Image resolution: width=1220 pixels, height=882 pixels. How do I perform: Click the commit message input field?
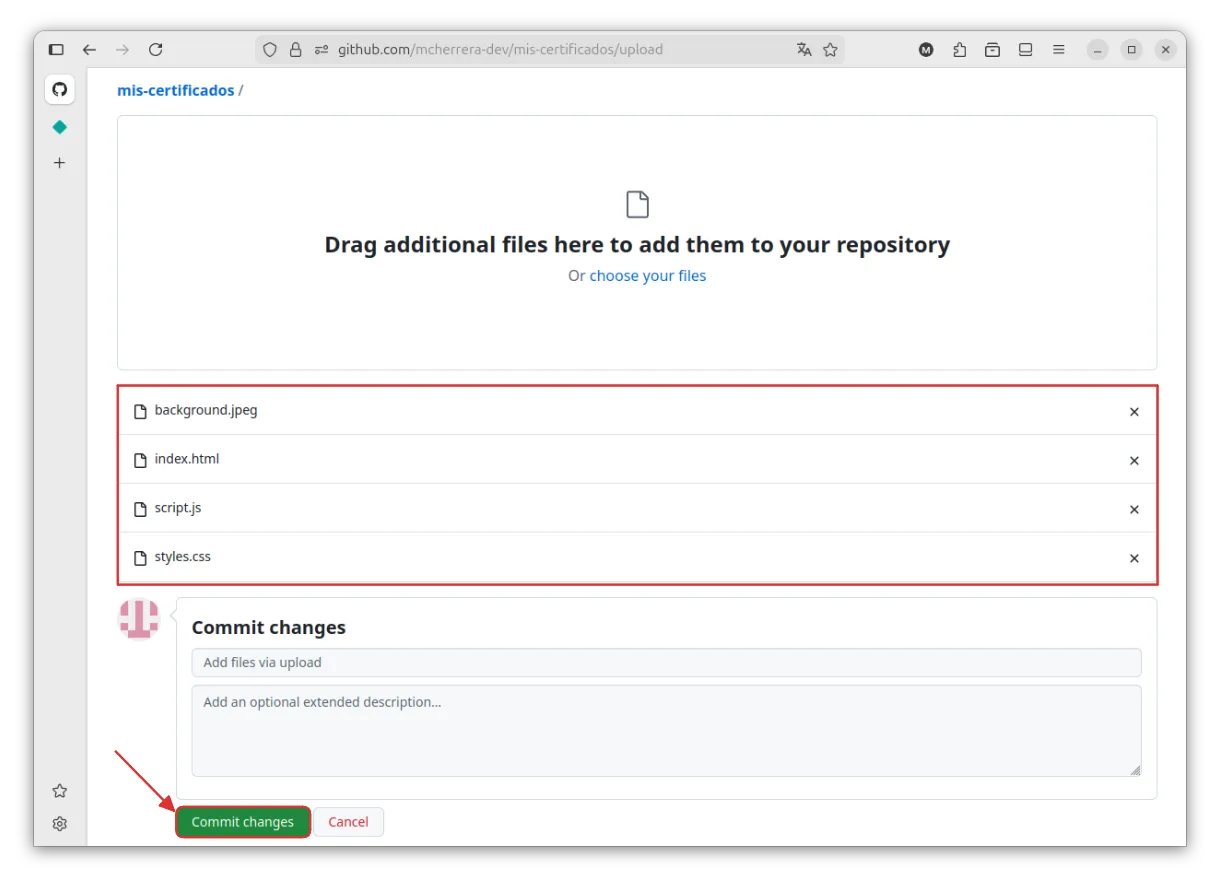(666, 662)
